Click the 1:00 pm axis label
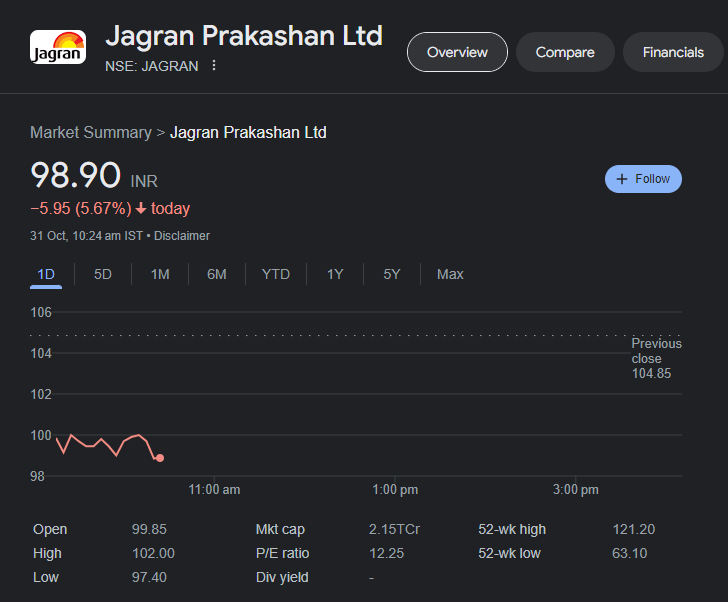This screenshot has height=602, width=728. (x=395, y=490)
